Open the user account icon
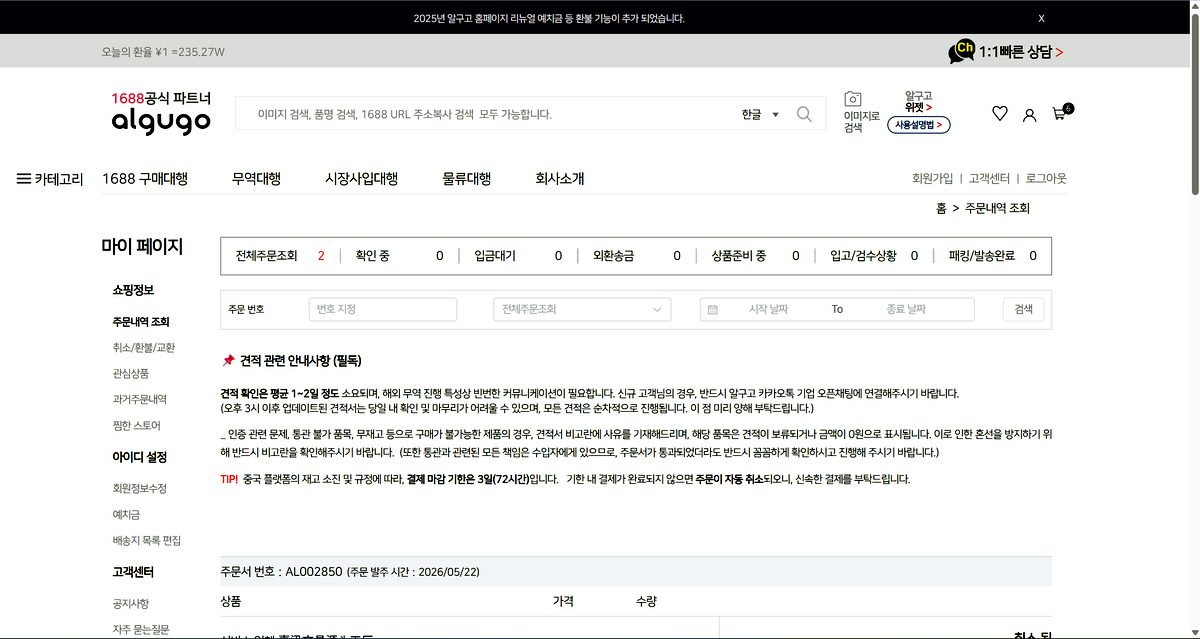Screen dimensions: 1200x639 [x=1030, y=114]
